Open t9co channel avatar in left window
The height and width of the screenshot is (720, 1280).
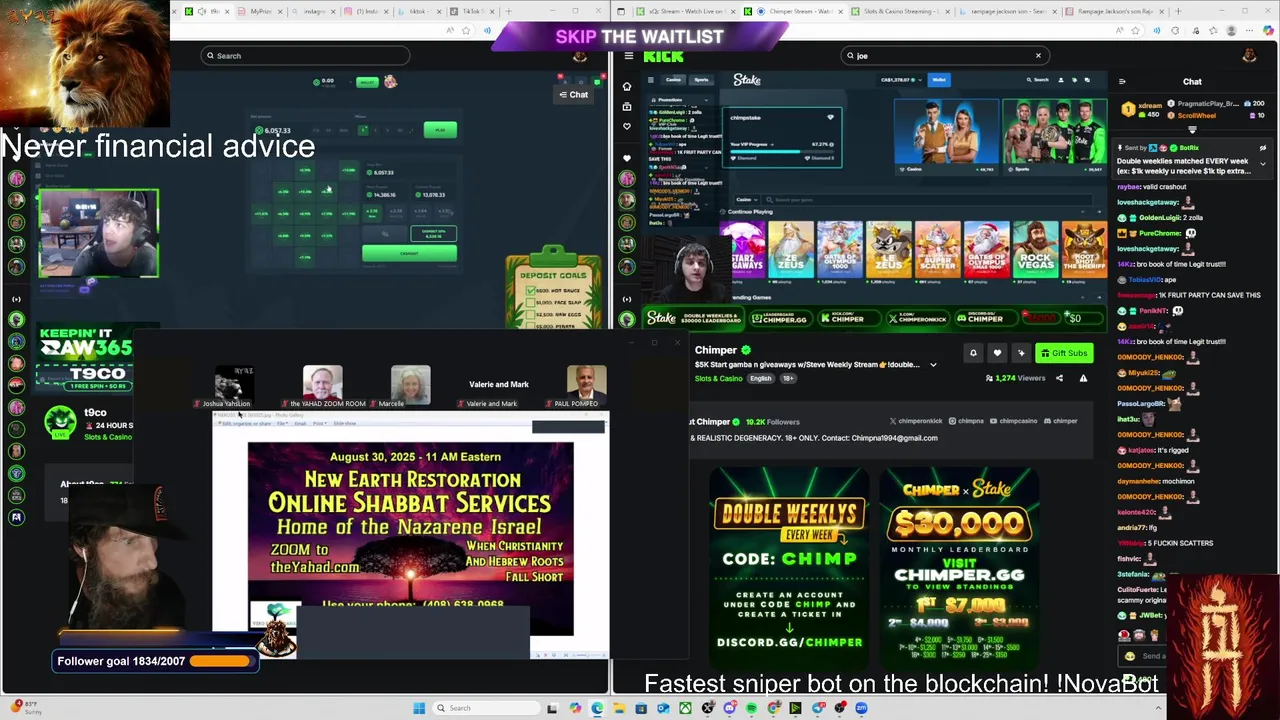point(60,423)
